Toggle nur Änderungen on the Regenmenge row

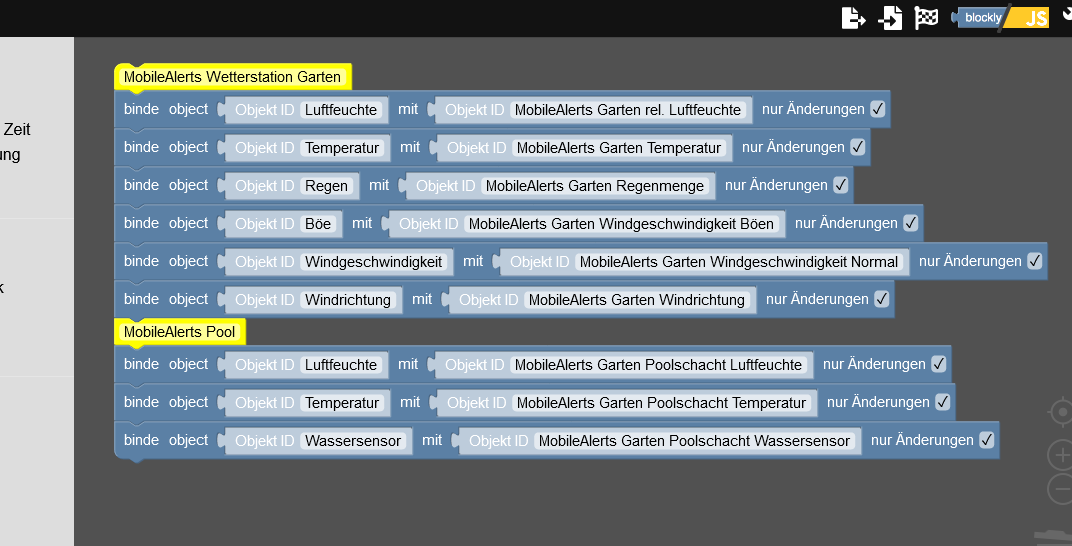click(x=841, y=185)
